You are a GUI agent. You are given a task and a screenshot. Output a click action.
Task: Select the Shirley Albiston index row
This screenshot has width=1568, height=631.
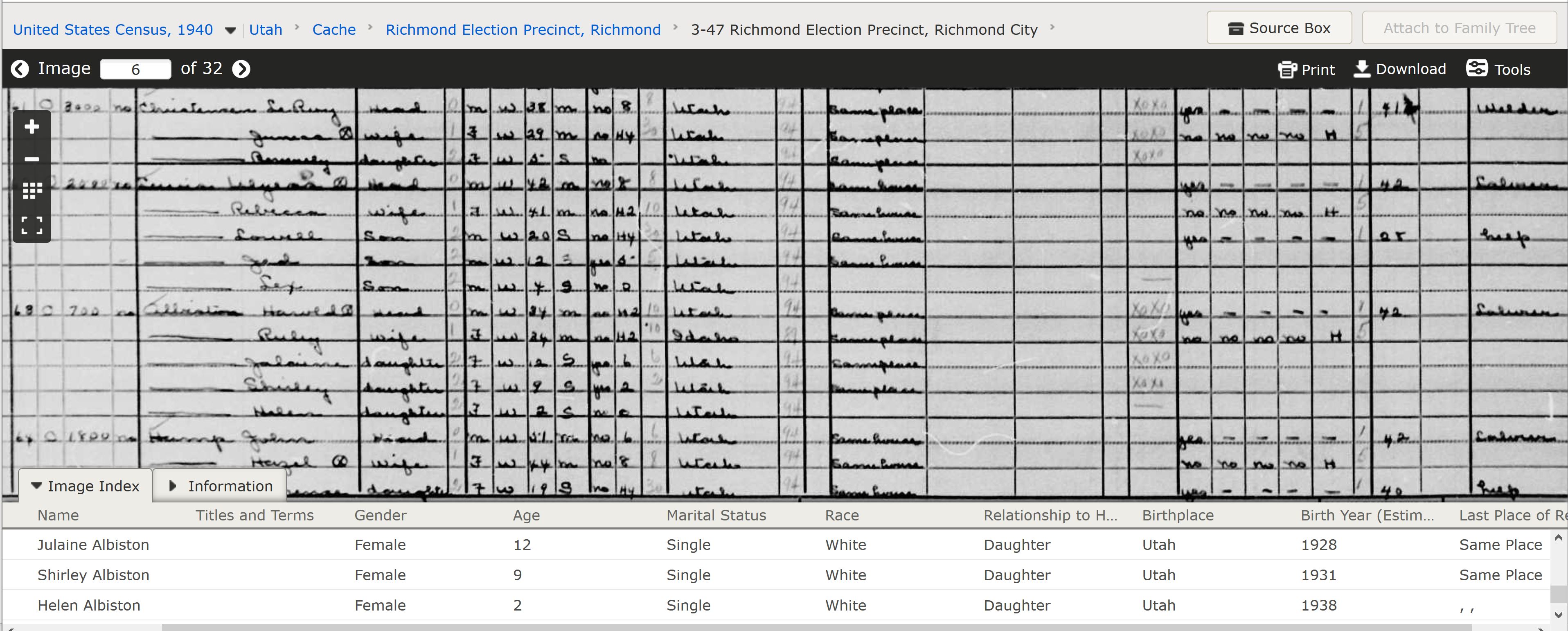point(93,575)
